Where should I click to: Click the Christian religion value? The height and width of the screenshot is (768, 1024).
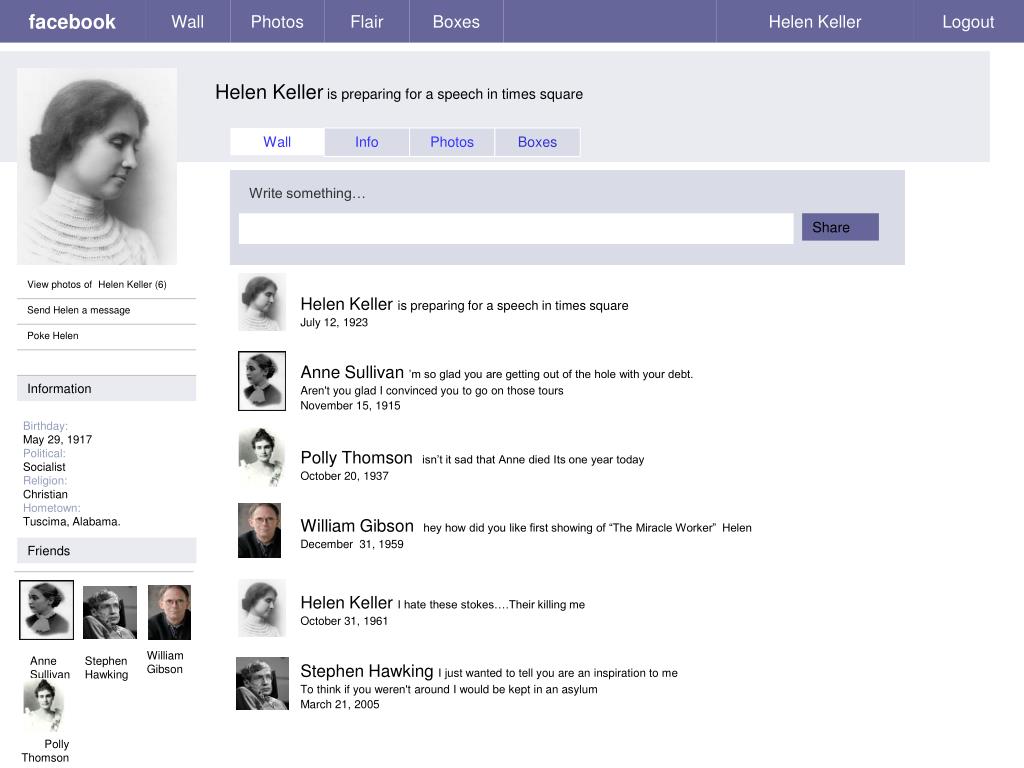coord(45,494)
